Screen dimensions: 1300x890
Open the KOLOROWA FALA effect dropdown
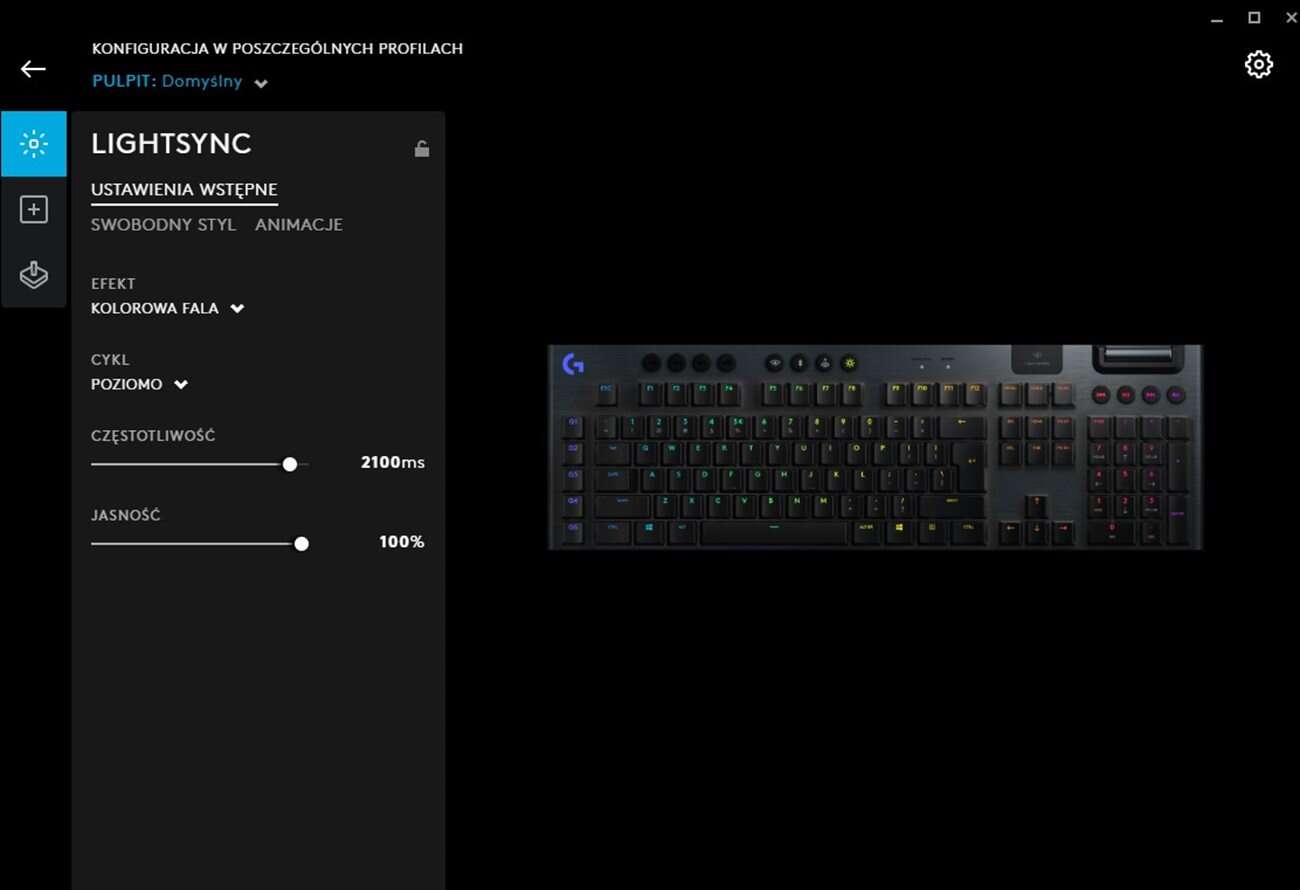tap(168, 308)
